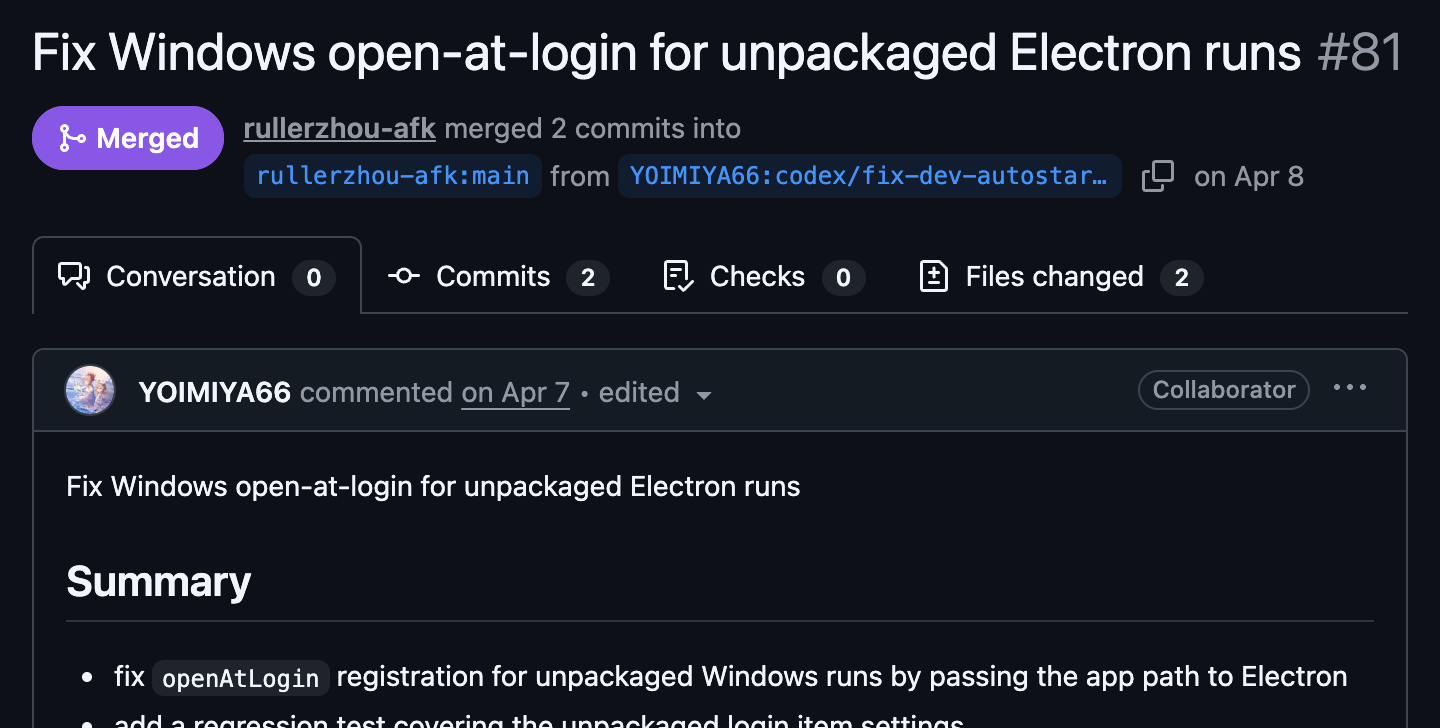Click the purple Merged status badge
The height and width of the screenshot is (728, 1440).
tap(128, 138)
